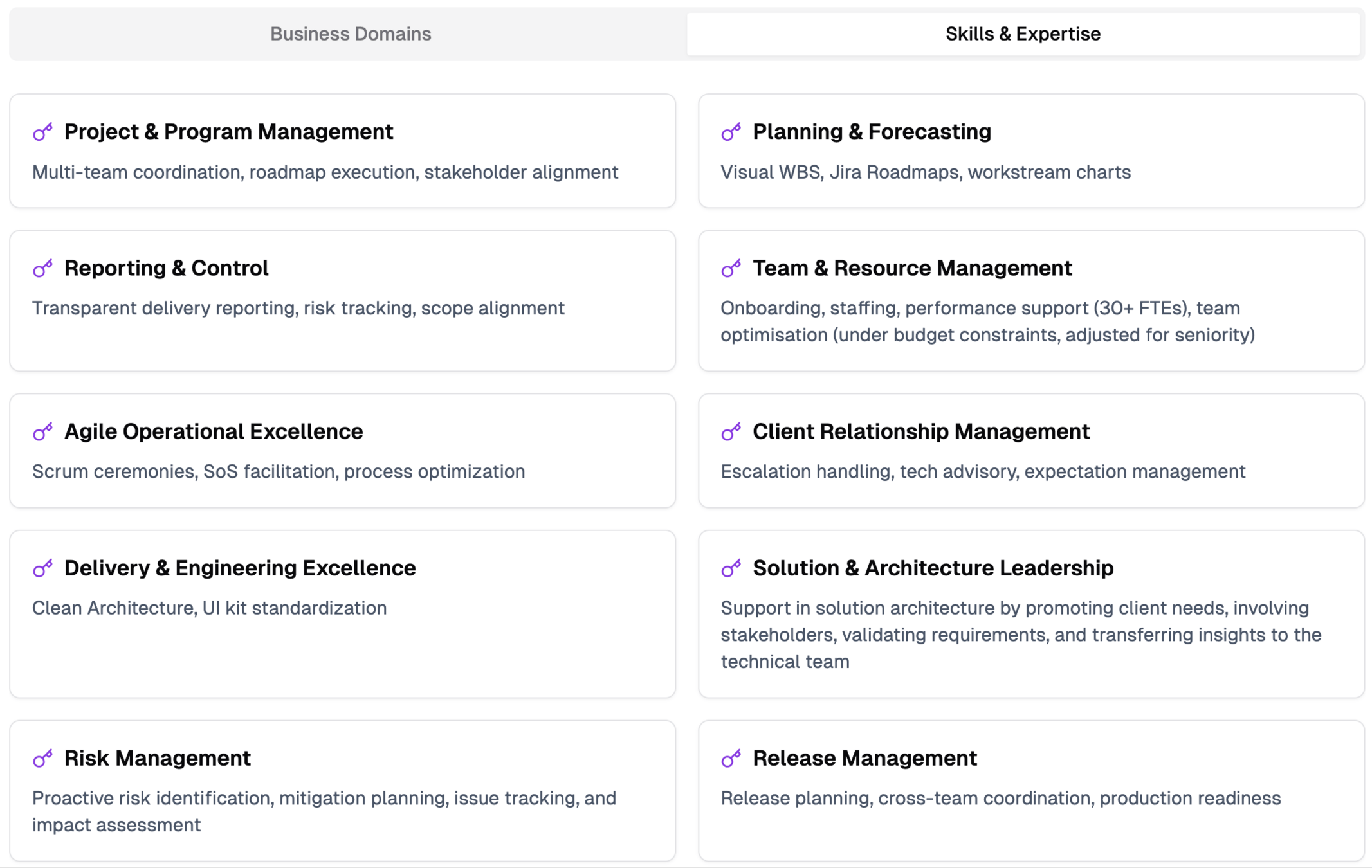Click the Risk Management card title
This screenshot has width=1372, height=868.
[158, 758]
